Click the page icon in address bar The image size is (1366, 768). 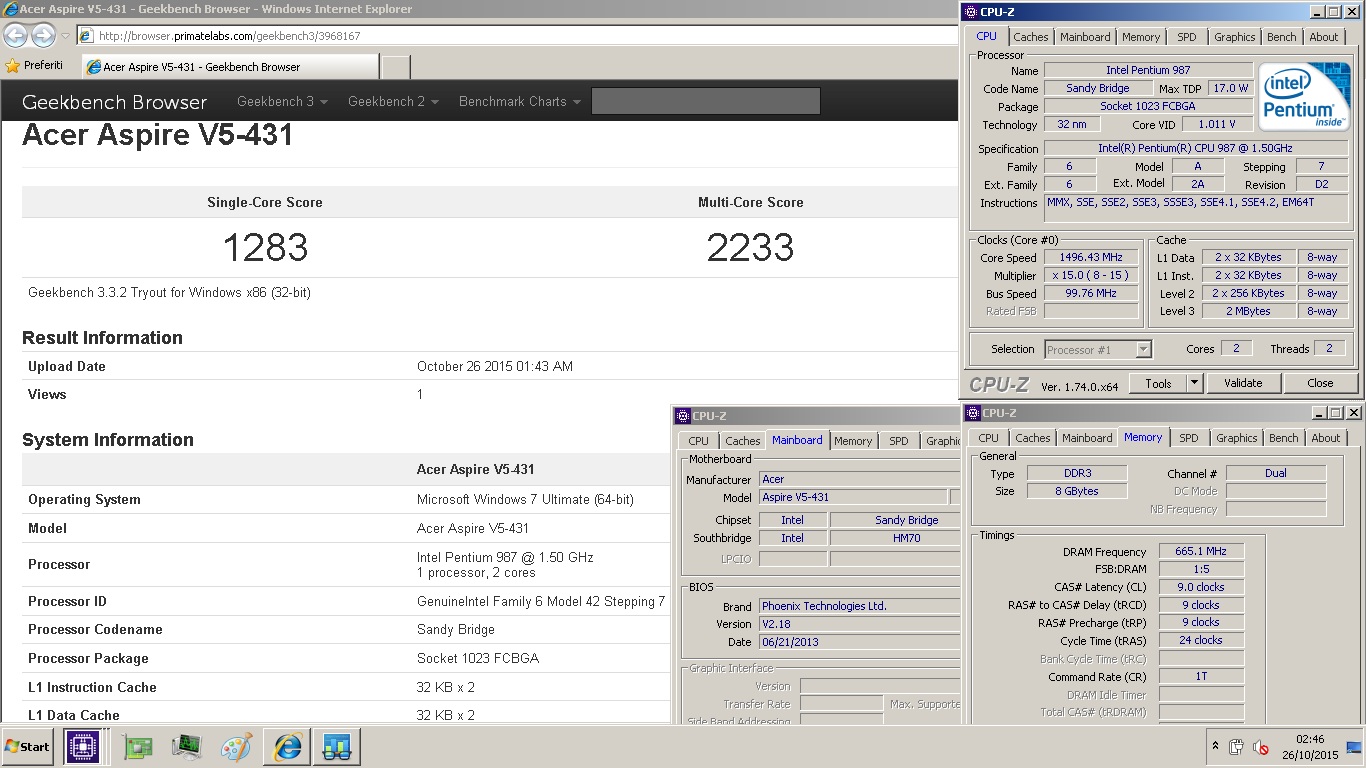pos(86,36)
